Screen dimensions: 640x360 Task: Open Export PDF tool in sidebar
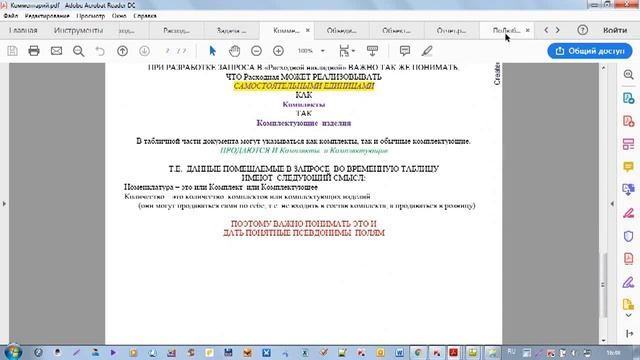[x=629, y=98]
